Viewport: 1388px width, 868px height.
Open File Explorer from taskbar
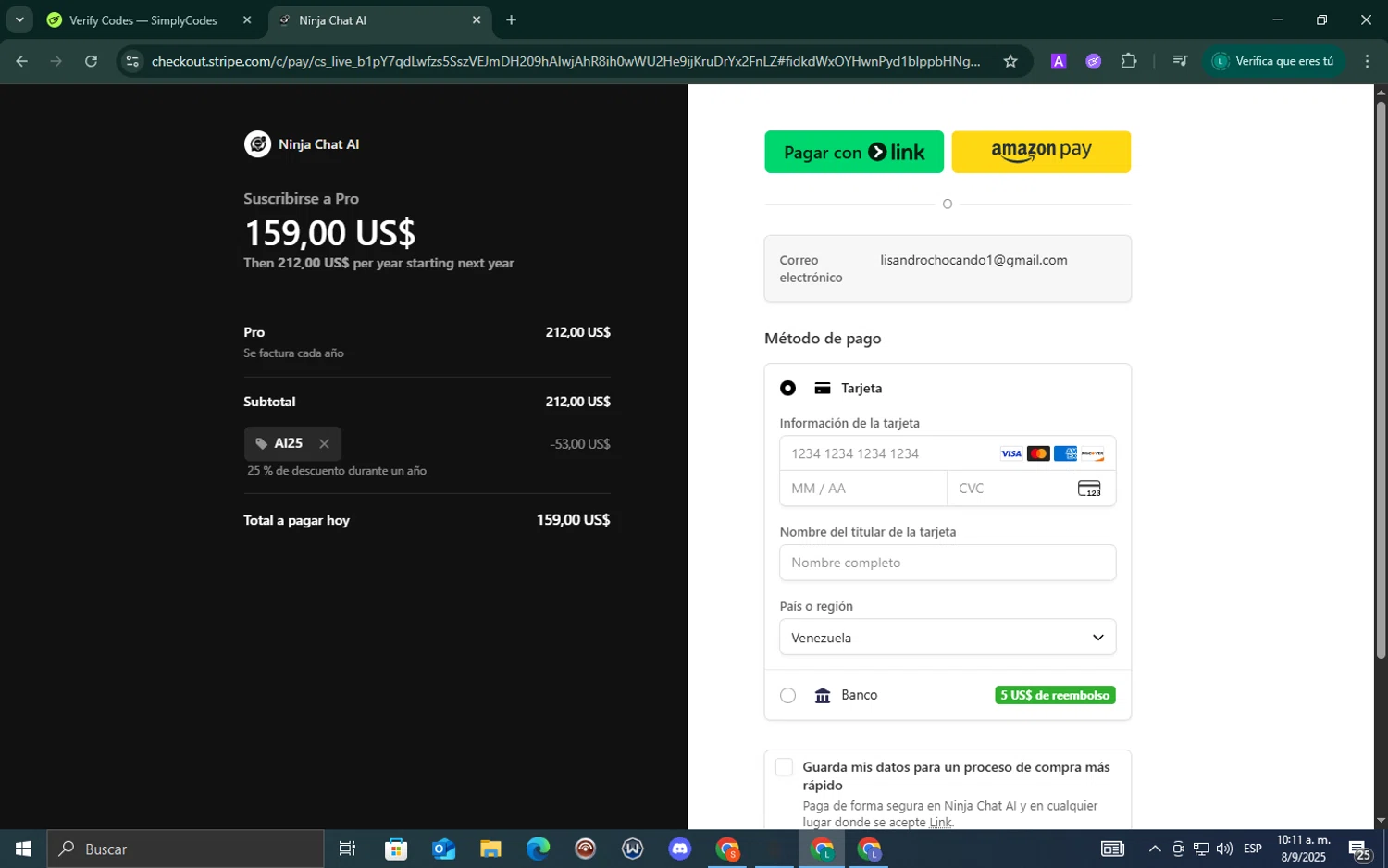click(490, 849)
